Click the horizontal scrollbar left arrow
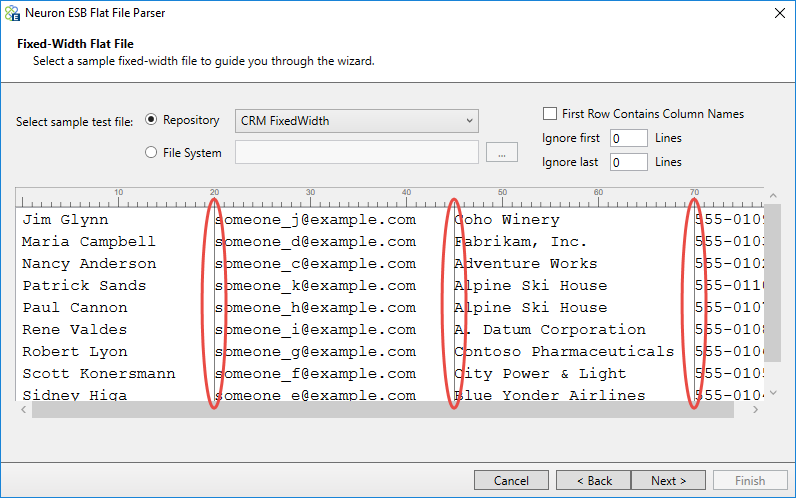 (23, 409)
